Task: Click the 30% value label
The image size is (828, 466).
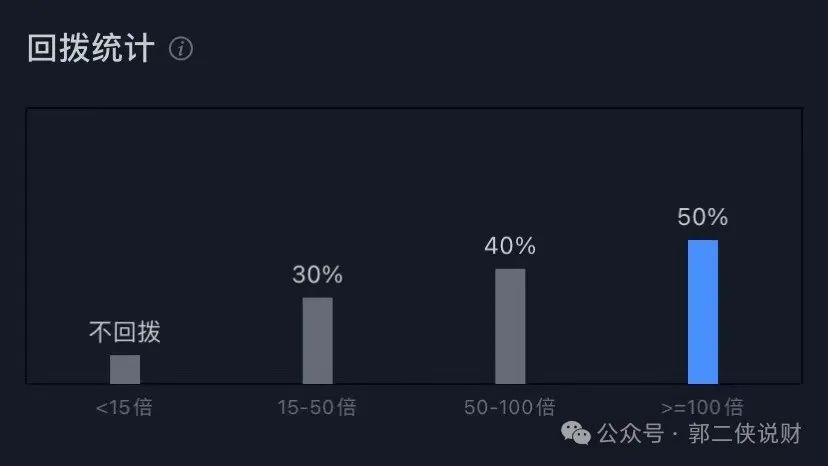Action: [x=318, y=275]
